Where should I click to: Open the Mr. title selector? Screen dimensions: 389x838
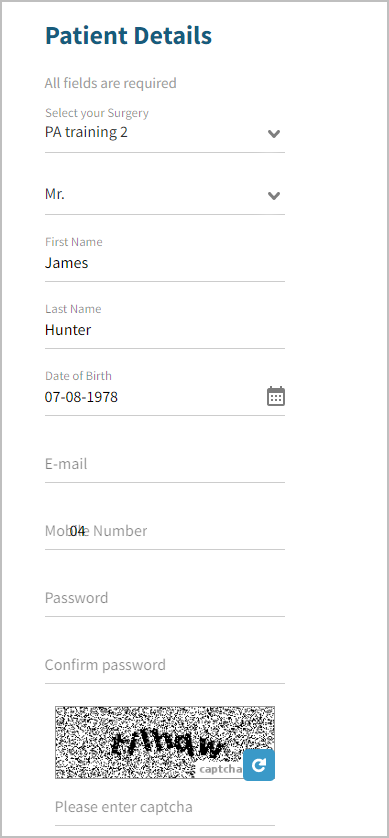click(x=165, y=195)
